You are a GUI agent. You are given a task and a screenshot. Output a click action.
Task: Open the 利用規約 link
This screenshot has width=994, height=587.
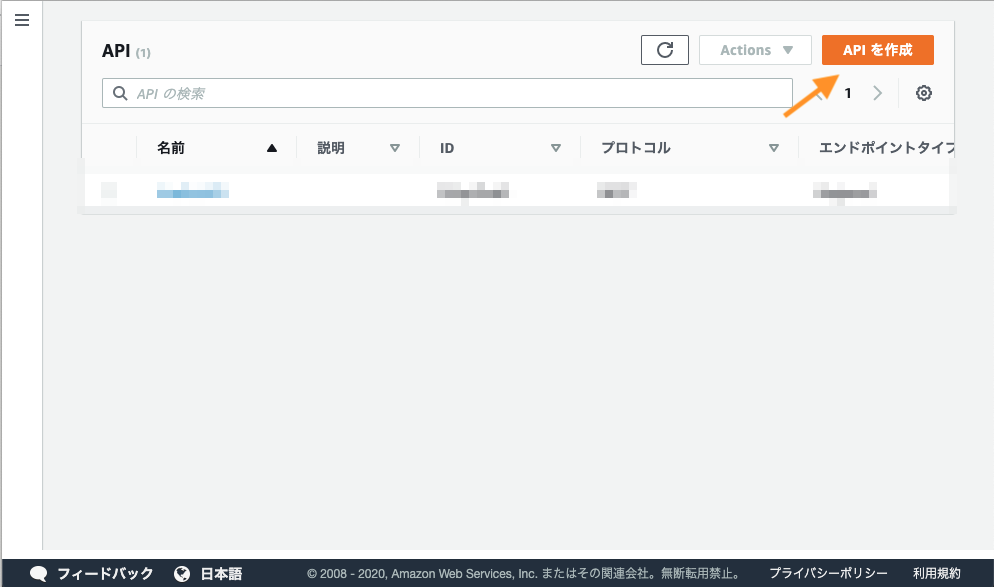click(936, 573)
